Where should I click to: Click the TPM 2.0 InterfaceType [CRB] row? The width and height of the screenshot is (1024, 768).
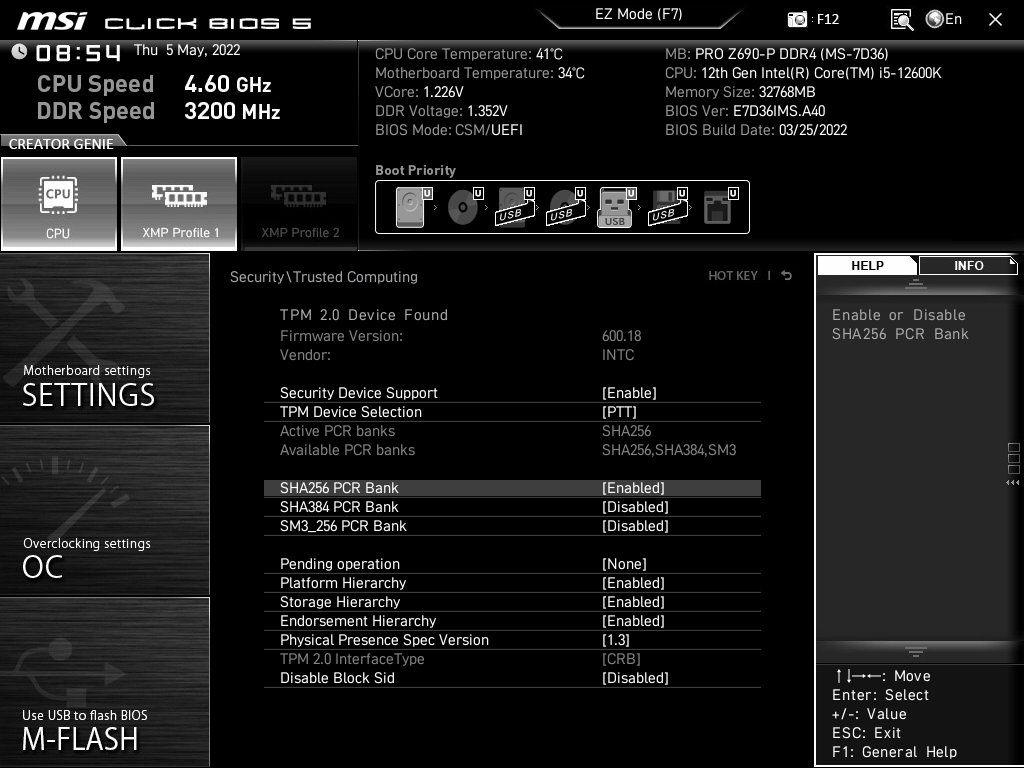click(512, 659)
